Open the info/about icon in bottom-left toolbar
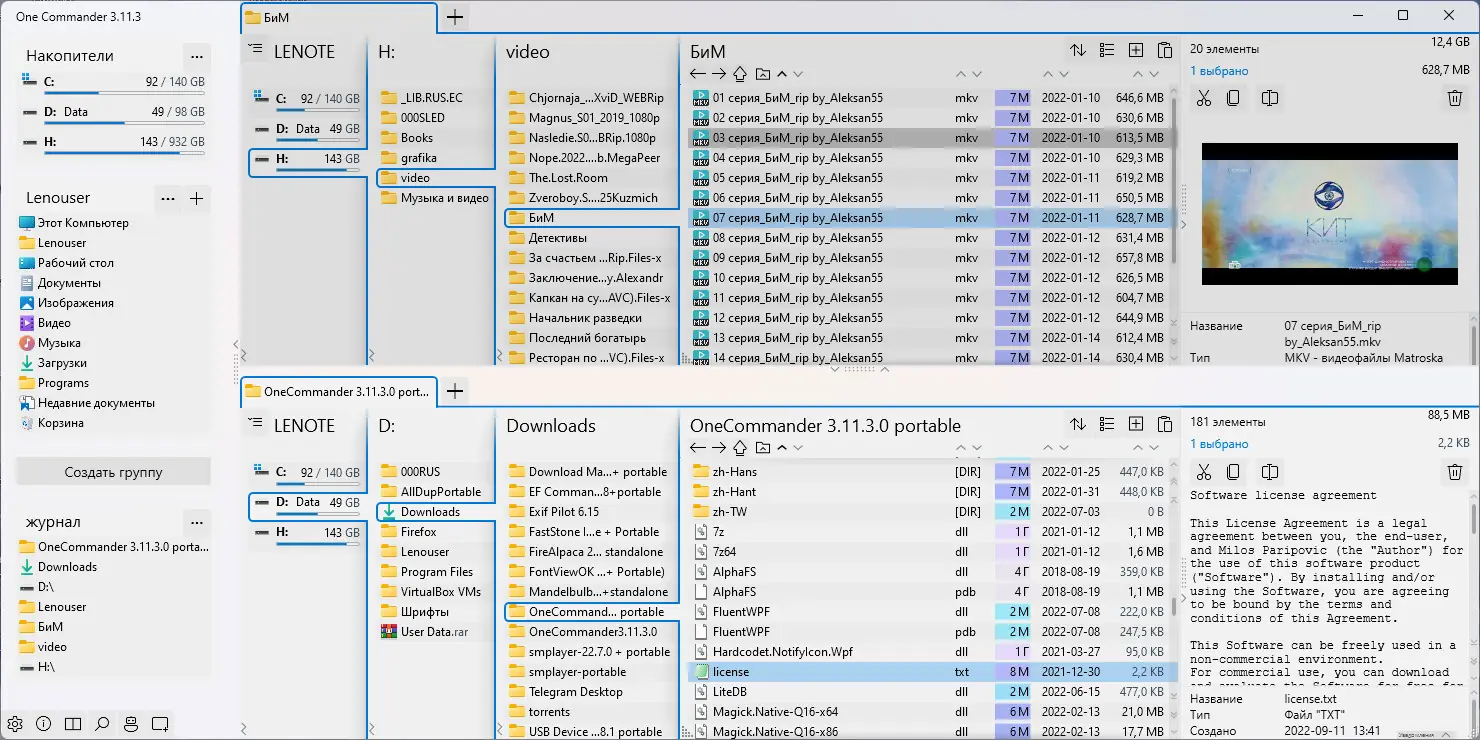 [44, 723]
